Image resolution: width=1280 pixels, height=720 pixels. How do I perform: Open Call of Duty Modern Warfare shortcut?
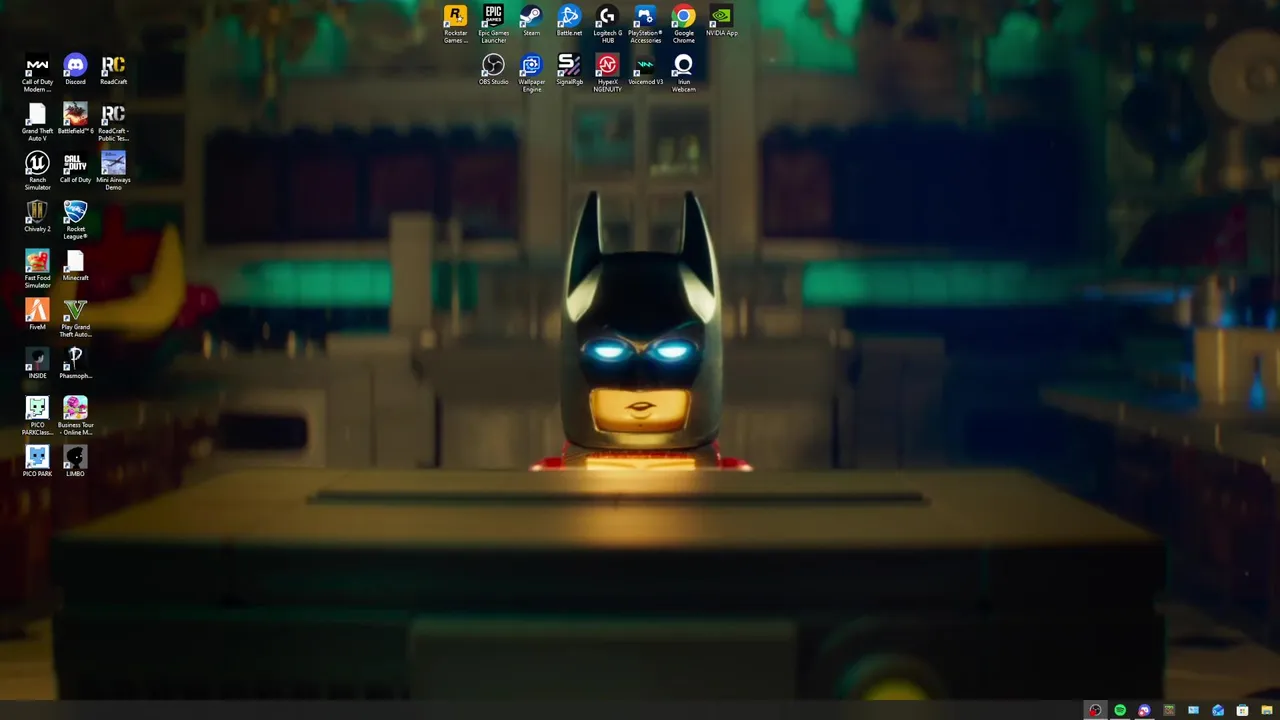37,73
